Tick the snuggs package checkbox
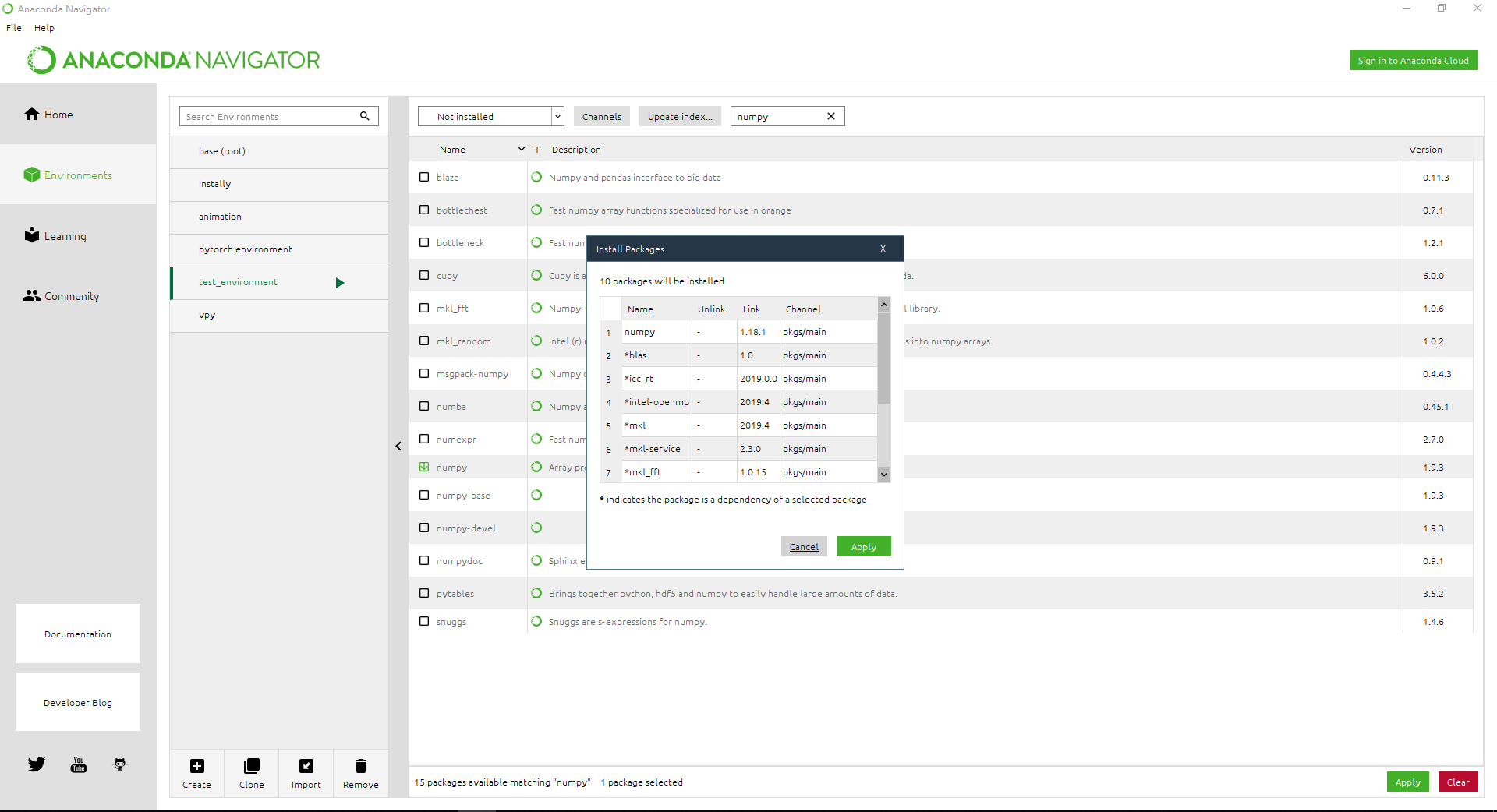 424,622
